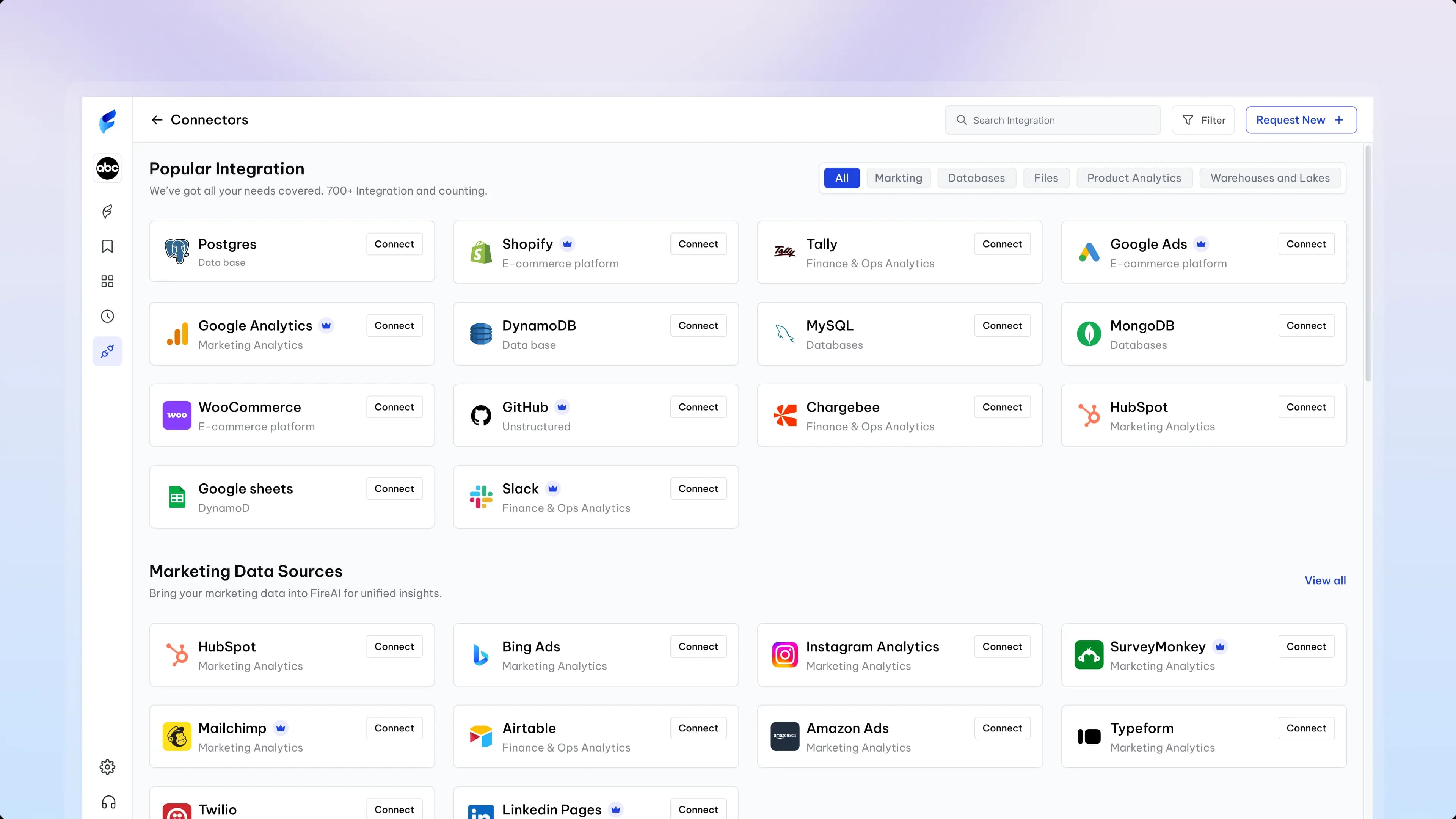Click the Postgres elephant logo

click(x=177, y=251)
